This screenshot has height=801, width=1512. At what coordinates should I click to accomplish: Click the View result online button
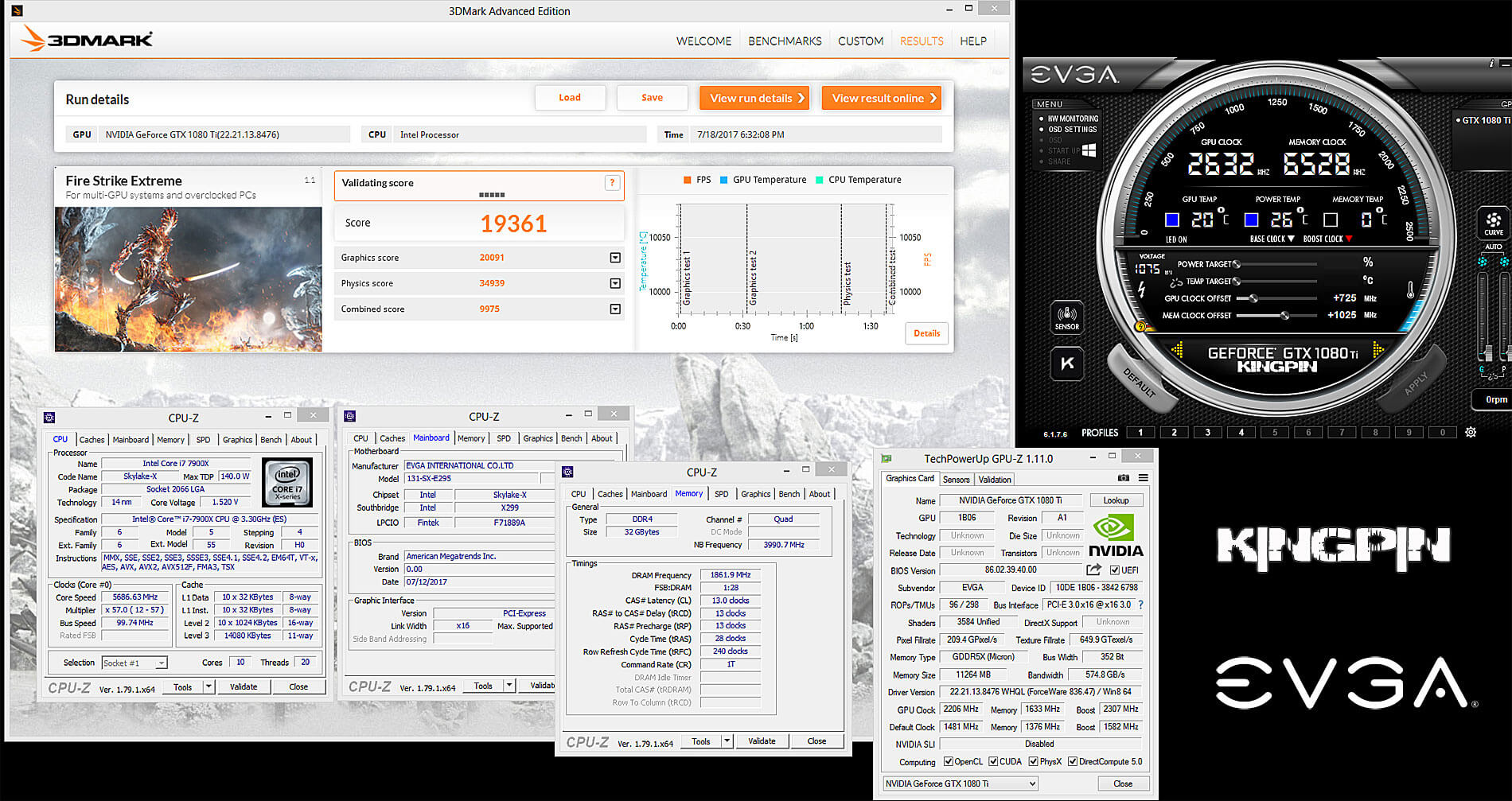882,98
